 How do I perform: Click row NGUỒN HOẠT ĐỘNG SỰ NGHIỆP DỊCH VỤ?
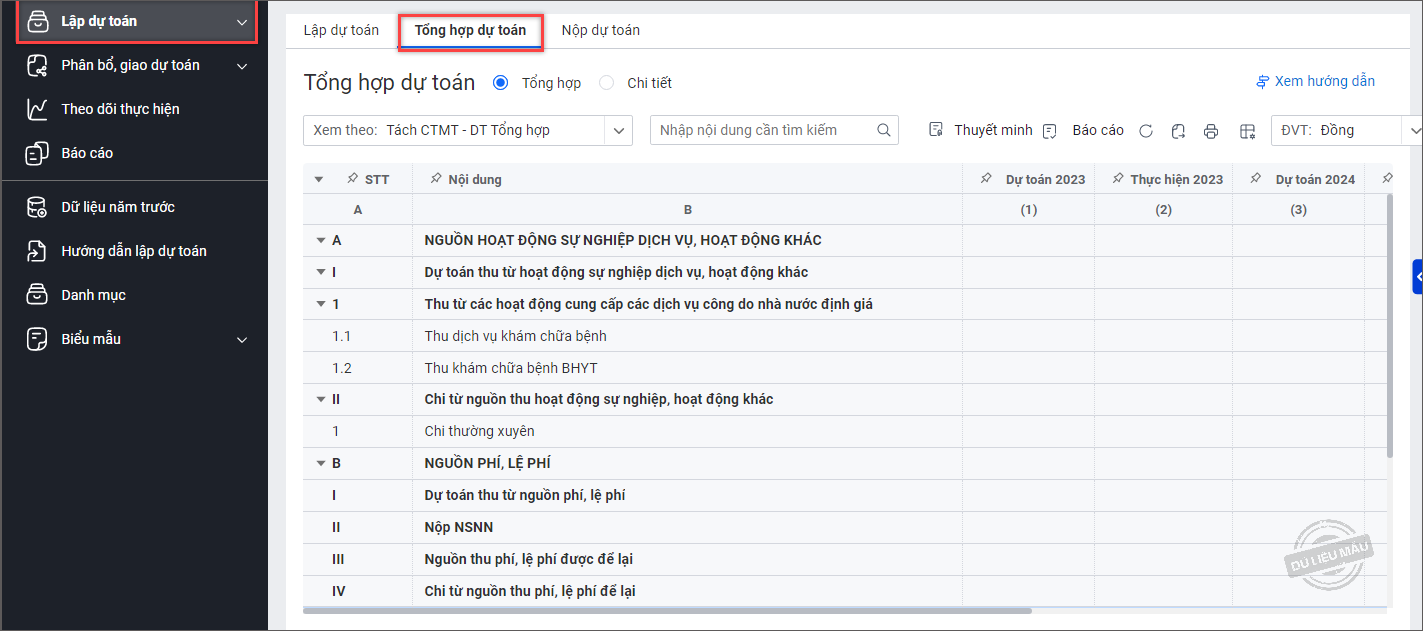click(844, 240)
